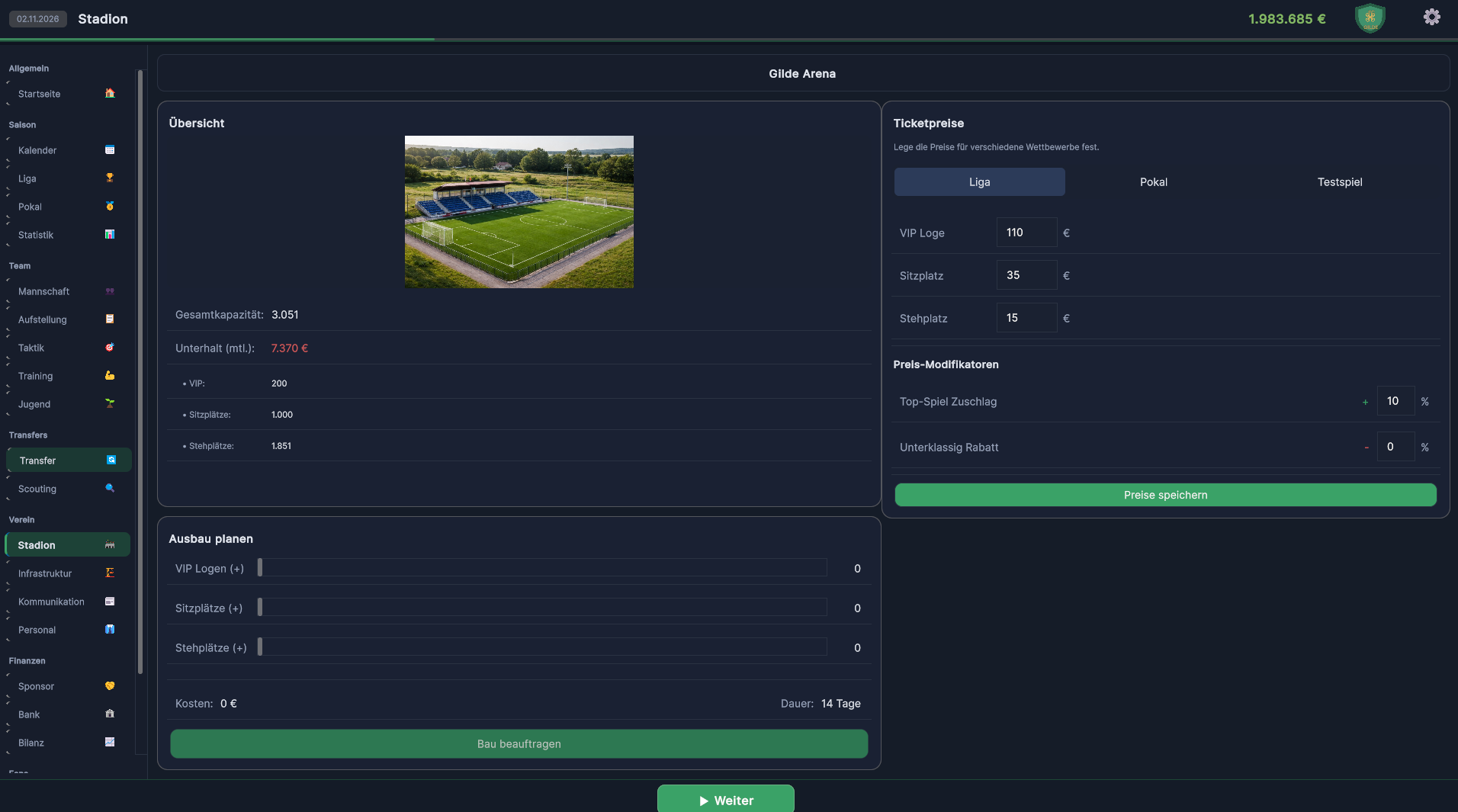Click the Dauer 14 Tage value
Image resolution: width=1458 pixels, height=812 pixels.
point(840,704)
